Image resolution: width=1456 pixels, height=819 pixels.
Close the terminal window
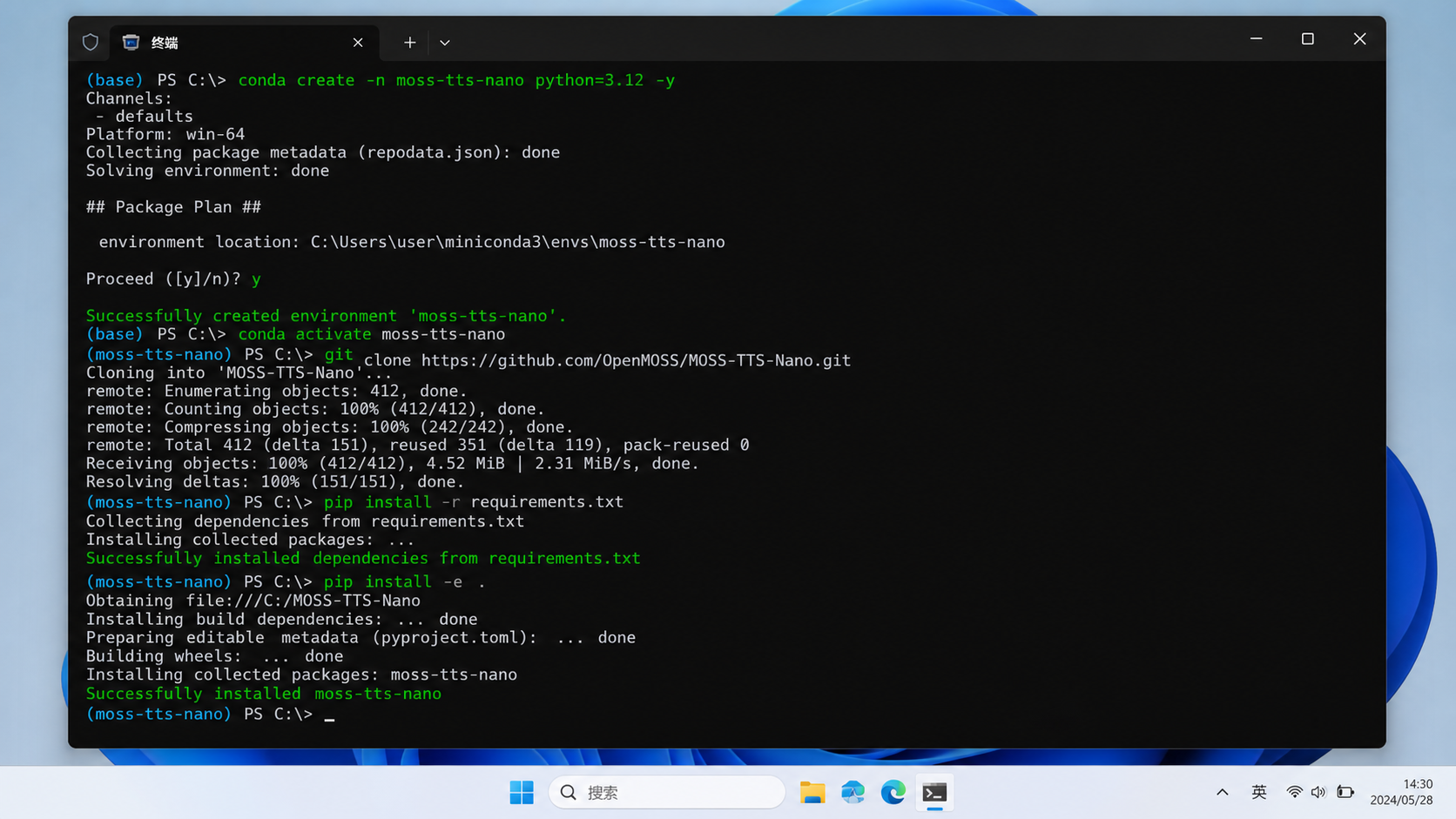[1359, 38]
